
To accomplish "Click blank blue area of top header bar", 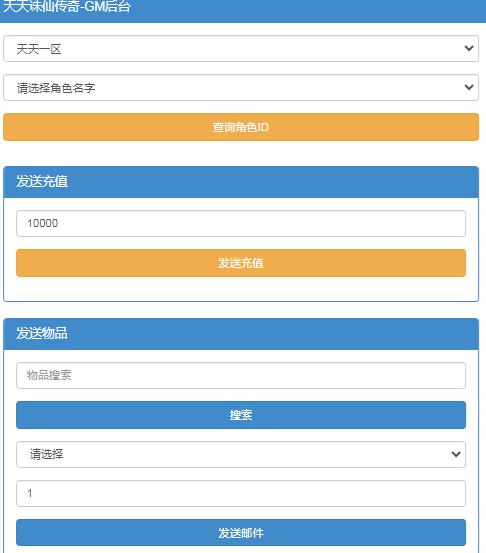I will pyautogui.click(x=307, y=11).
